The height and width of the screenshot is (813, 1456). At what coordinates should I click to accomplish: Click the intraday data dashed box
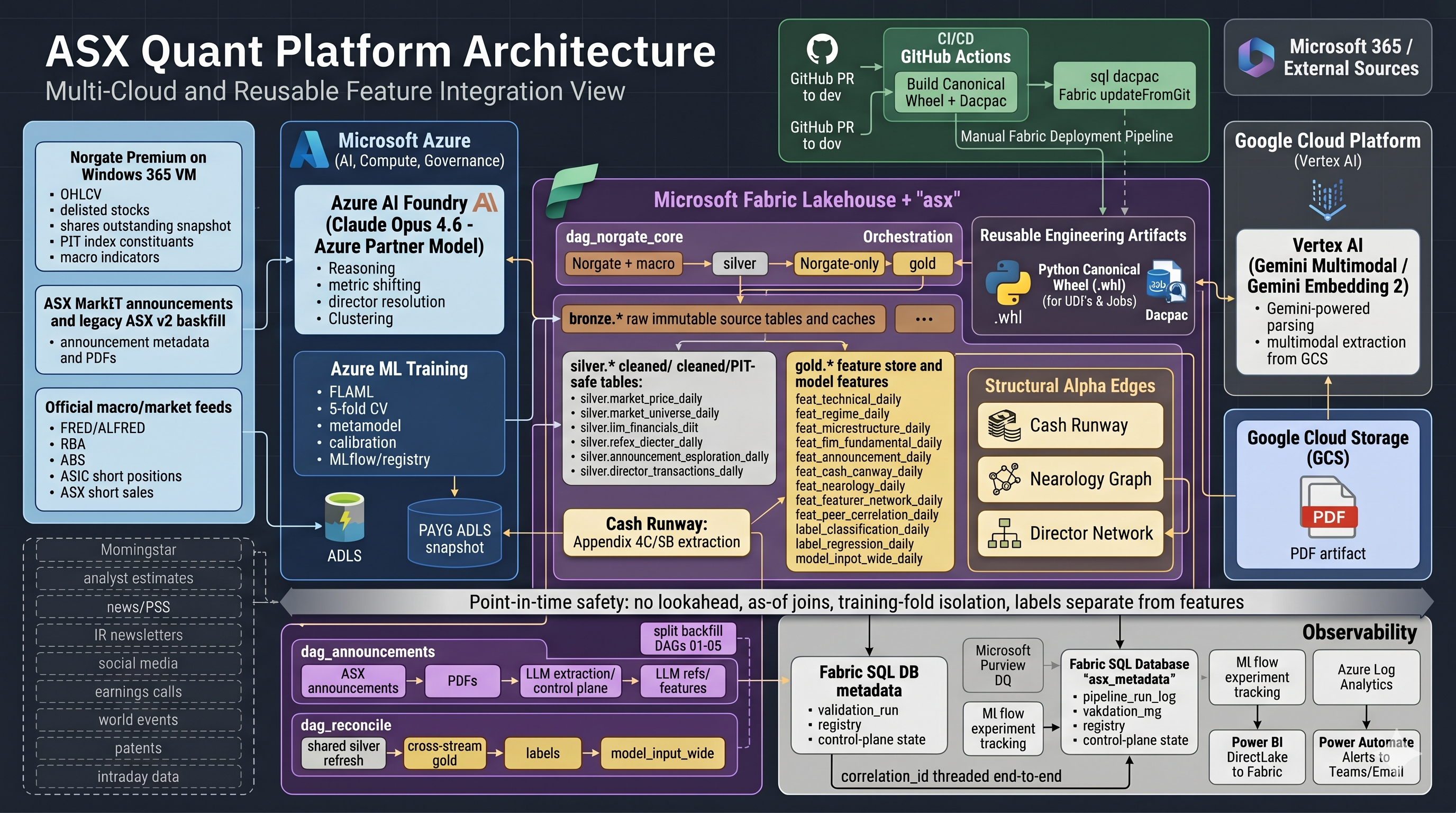[139, 776]
